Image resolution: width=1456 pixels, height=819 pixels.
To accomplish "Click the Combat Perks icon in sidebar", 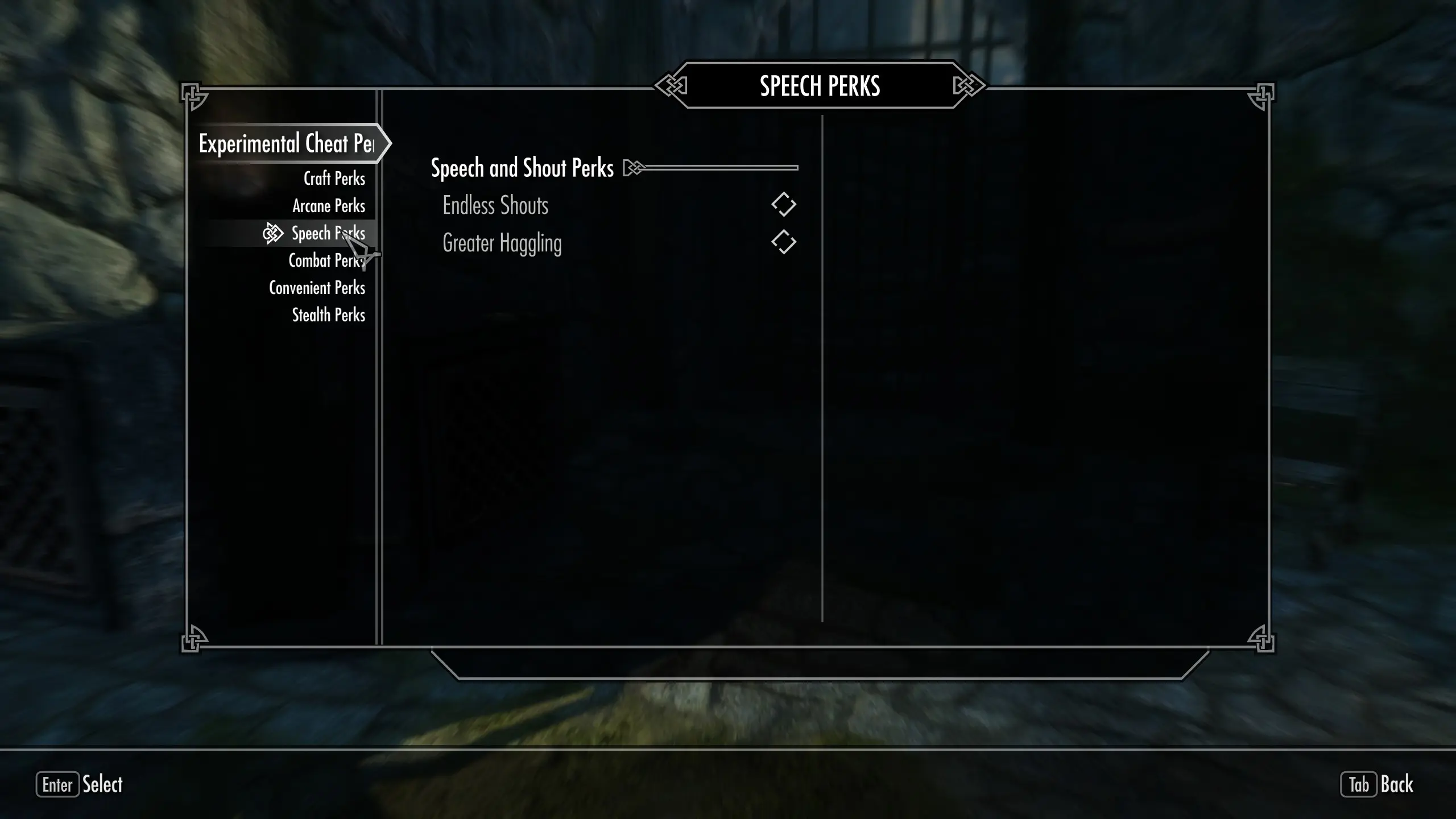I will [x=326, y=260].
